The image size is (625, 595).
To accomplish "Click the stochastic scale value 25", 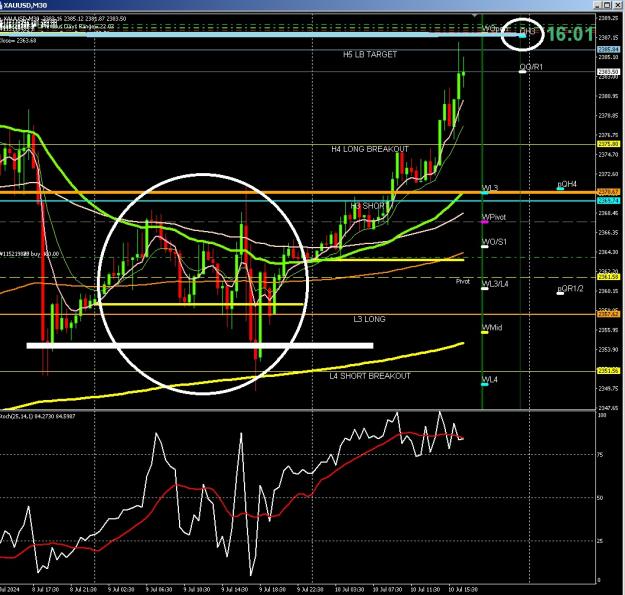I will pyautogui.click(x=601, y=541).
